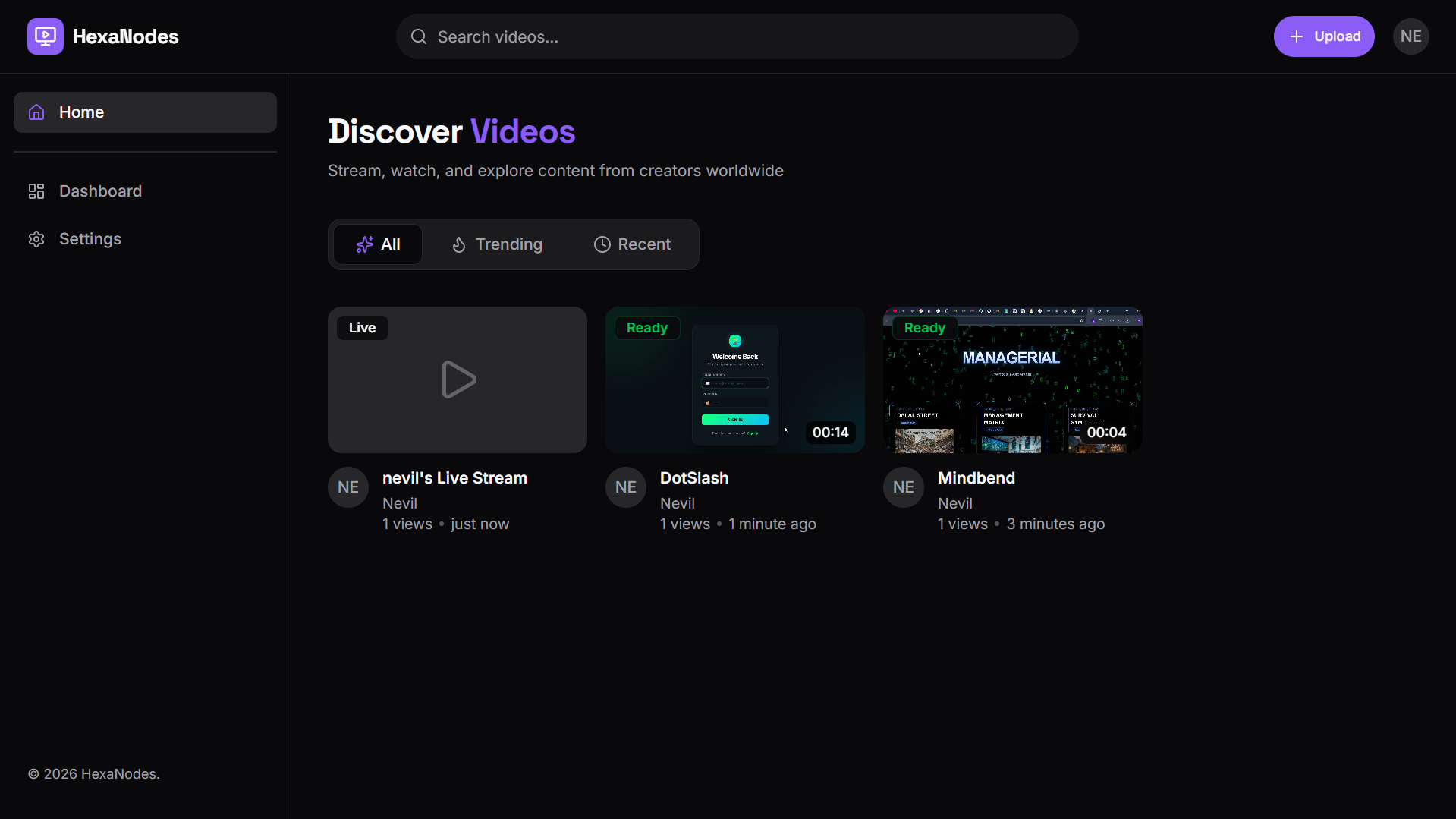
Task: Click the Dashboard grid icon
Action: click(36, 191)
